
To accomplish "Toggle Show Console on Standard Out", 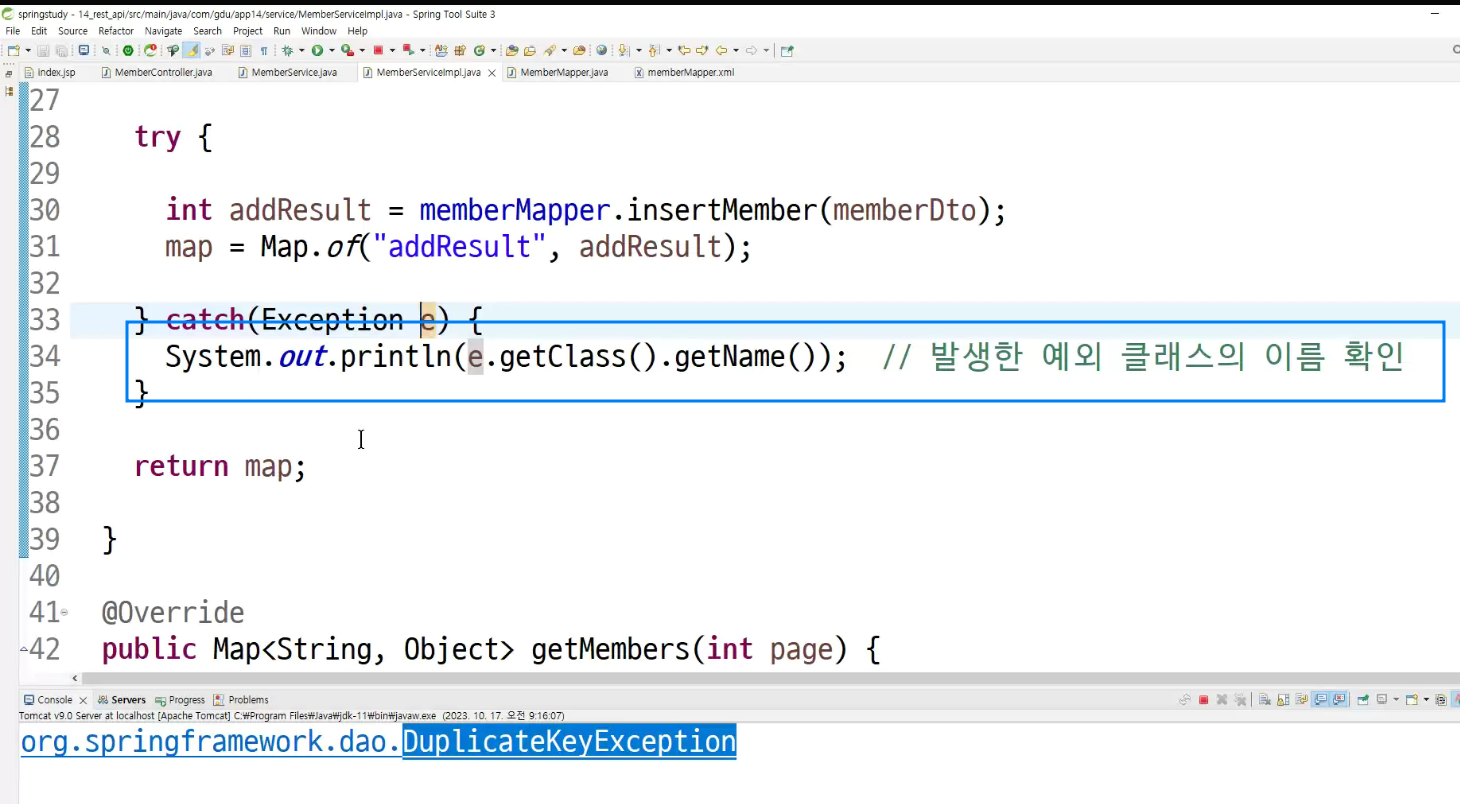I will (x=1321, y=700).
